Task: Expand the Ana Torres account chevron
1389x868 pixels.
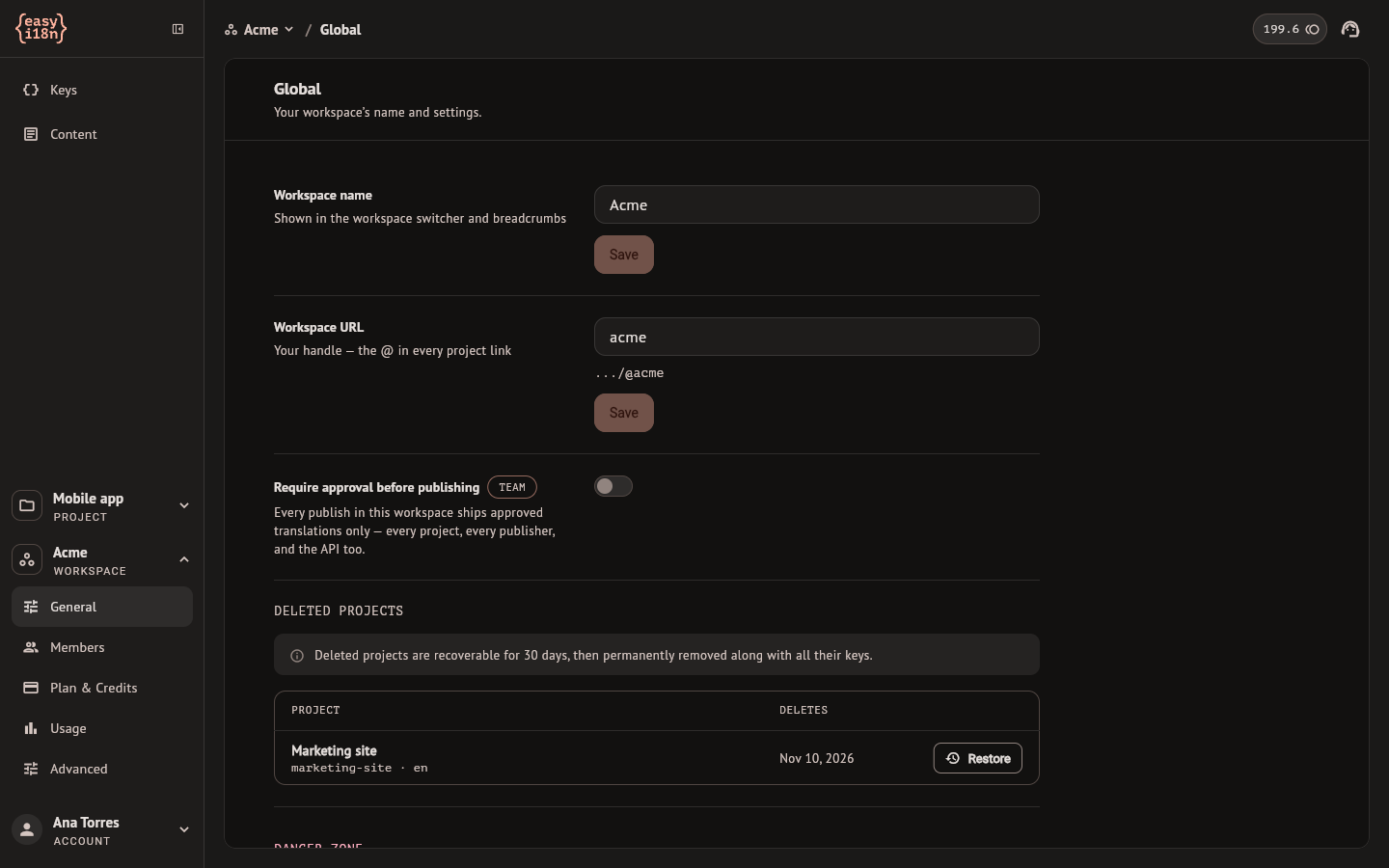Action: click(x=184, y=829)
